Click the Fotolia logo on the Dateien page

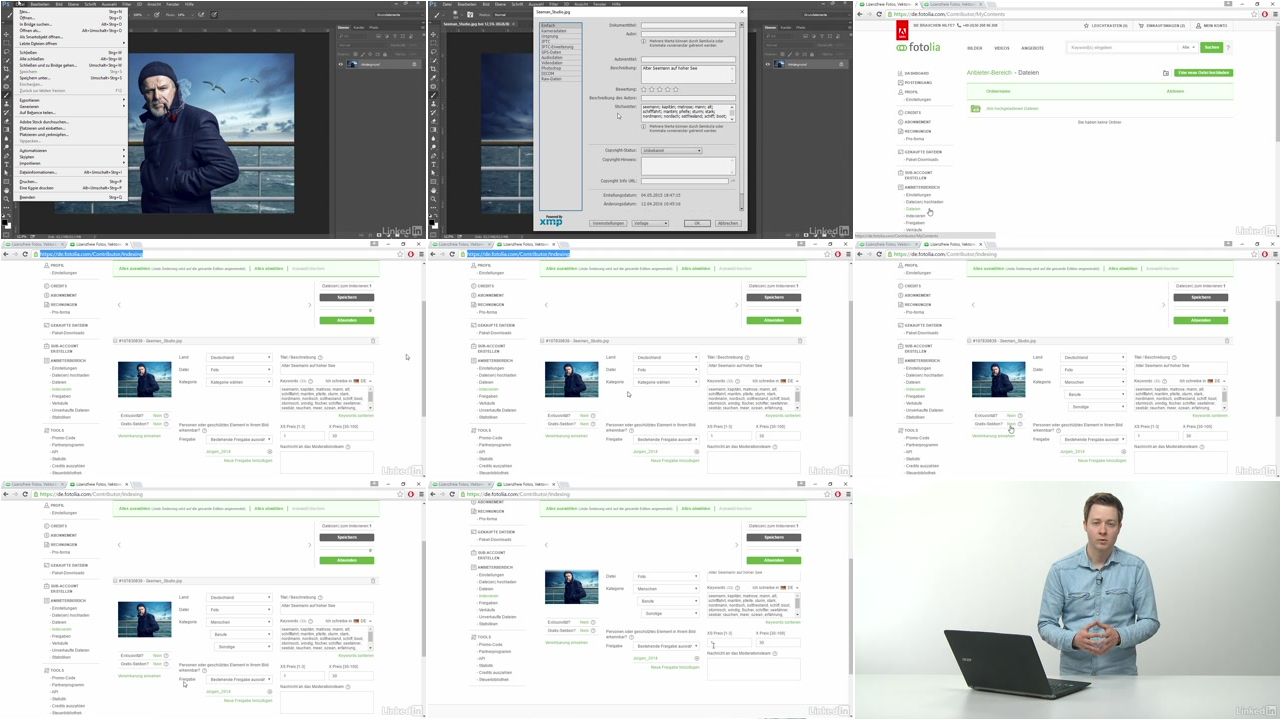click(x=918, y=47)
